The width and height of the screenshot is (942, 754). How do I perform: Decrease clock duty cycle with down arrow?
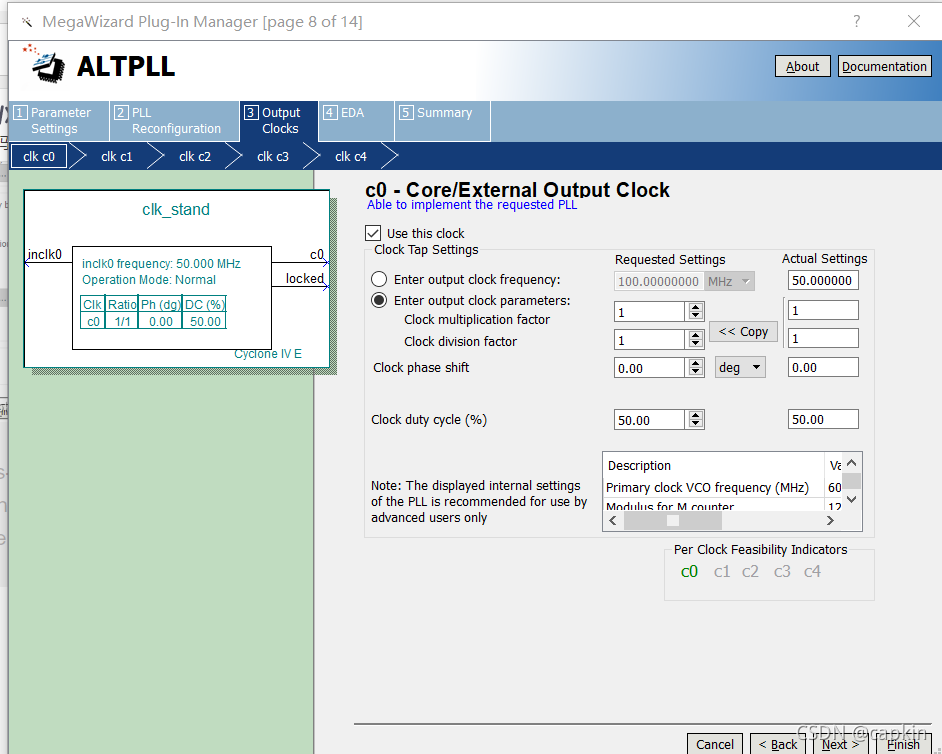(x=696, y=424)
